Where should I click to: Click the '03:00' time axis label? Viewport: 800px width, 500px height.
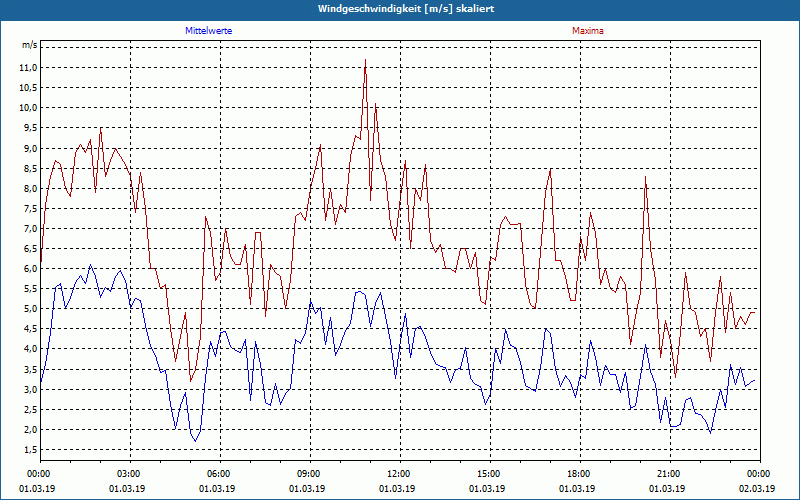point(128,474)
